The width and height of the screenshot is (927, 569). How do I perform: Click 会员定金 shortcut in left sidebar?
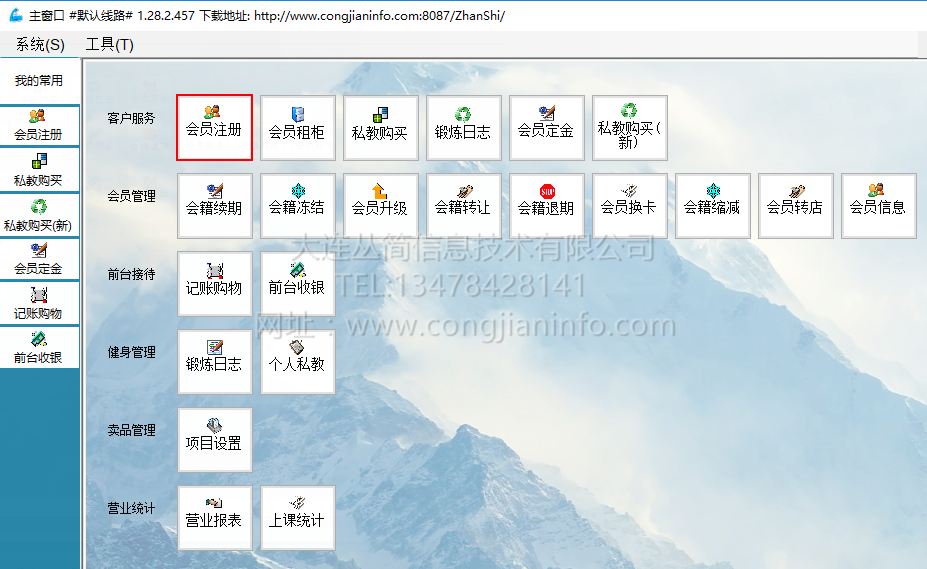pyautogui.click(x=39, y=259)
